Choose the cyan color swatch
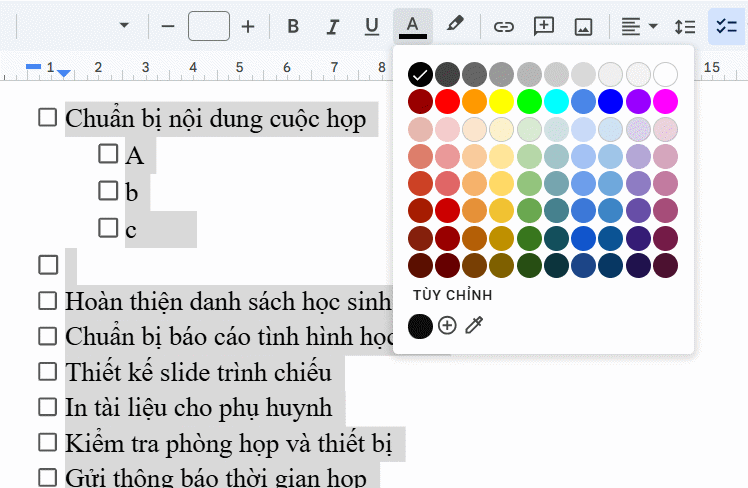The height and width of the screenshot is (488, 748). click(x=556, y=102)
